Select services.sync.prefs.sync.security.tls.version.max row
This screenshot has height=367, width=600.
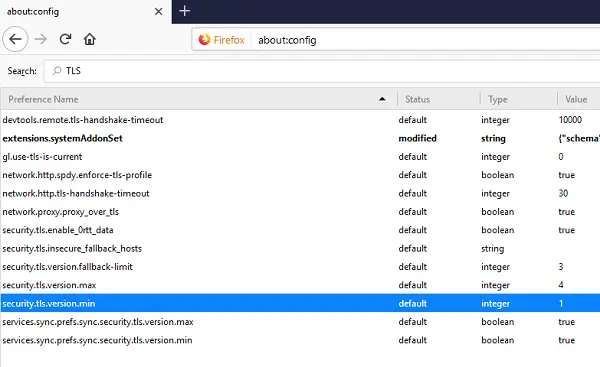coord(300,322)
